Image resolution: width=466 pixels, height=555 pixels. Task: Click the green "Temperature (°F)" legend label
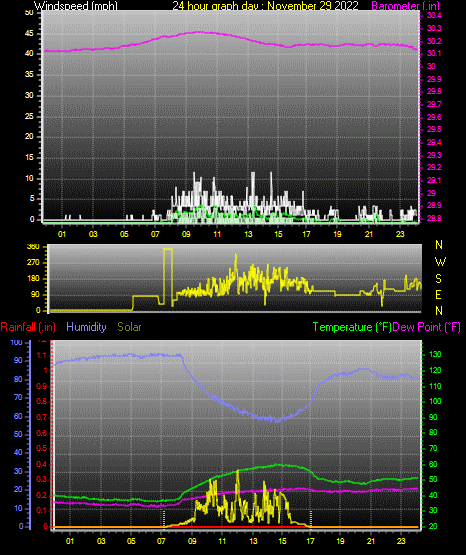click(352, 327)
